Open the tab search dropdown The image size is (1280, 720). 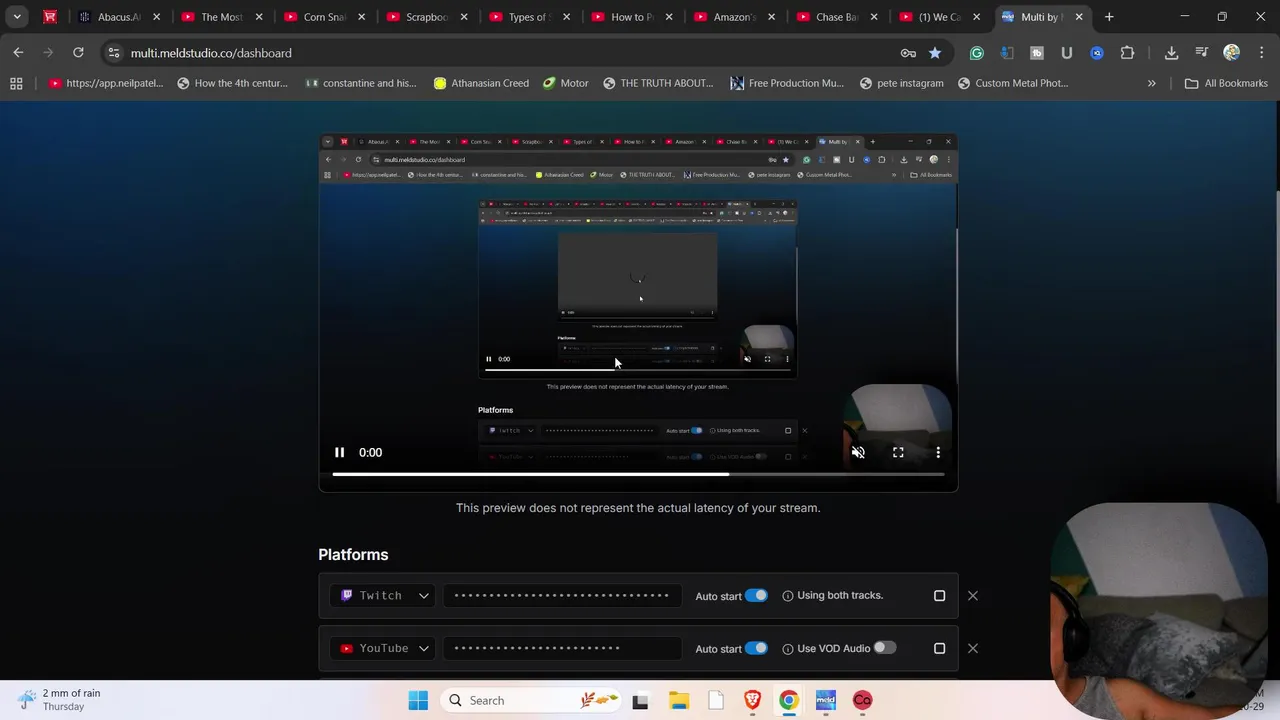[17, 17]
